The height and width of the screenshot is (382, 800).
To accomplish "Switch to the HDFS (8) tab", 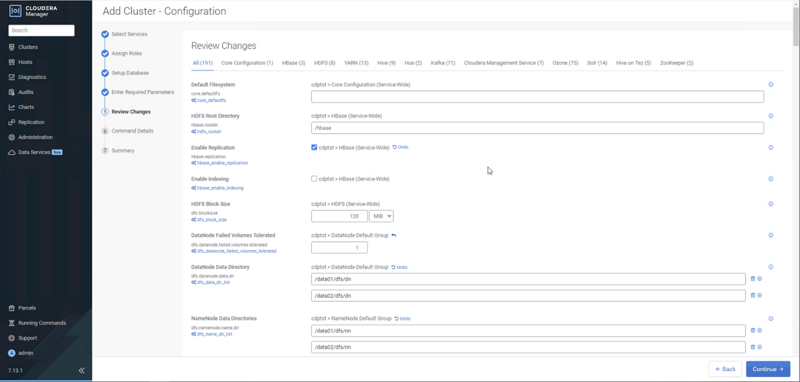I will (324, 63).
